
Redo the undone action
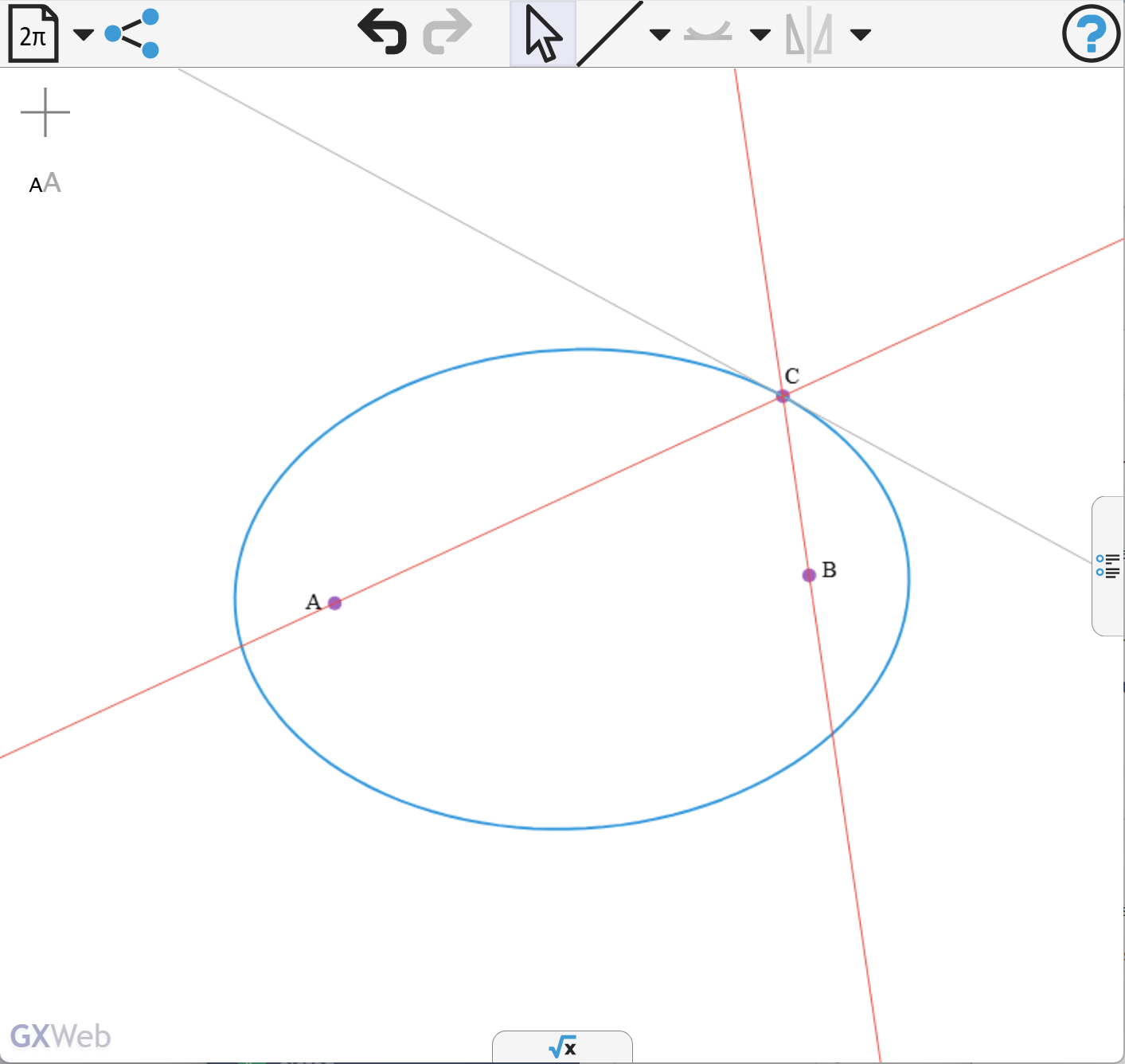[447, 32]
